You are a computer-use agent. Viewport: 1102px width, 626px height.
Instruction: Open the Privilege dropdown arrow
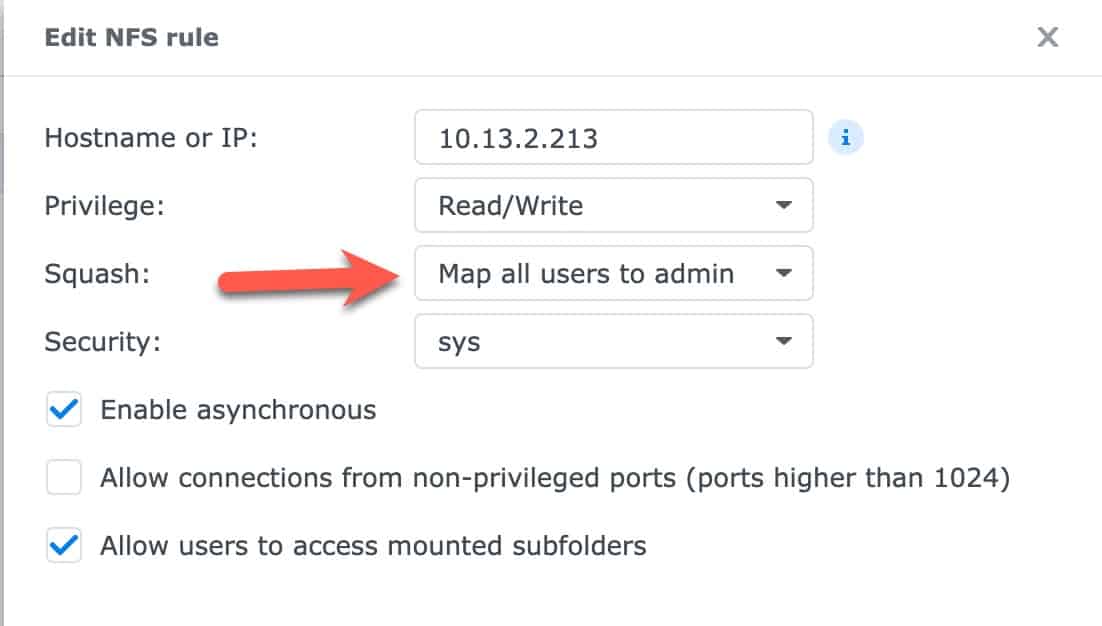click(x=784, y=205)
